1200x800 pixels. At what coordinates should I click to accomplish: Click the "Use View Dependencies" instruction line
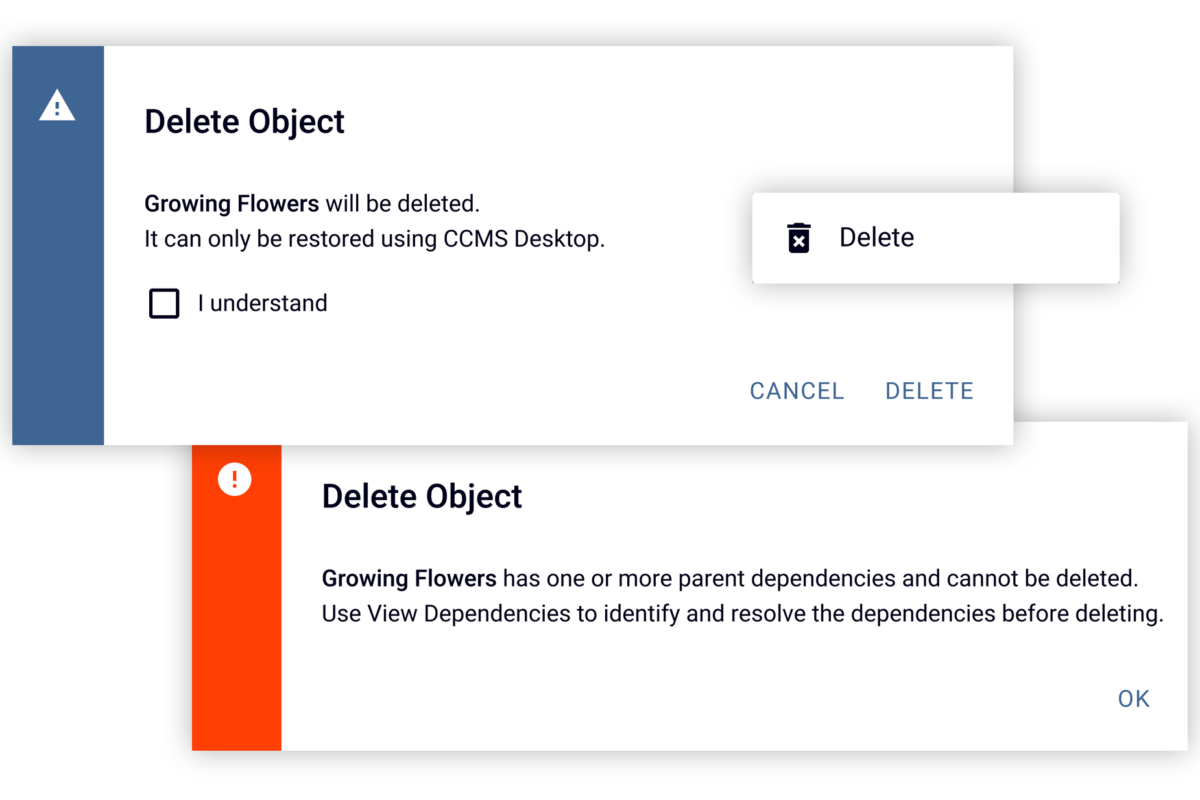(743, 614)
